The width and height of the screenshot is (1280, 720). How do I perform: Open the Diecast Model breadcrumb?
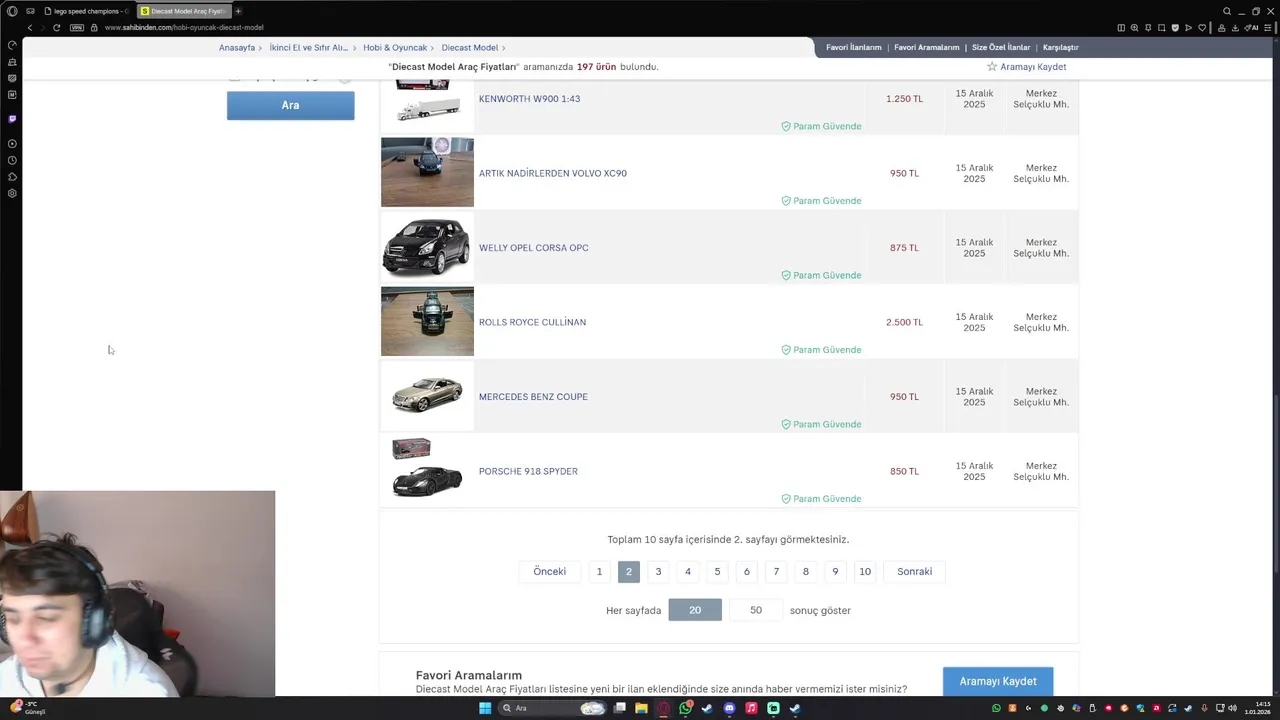tap(470, 48)
